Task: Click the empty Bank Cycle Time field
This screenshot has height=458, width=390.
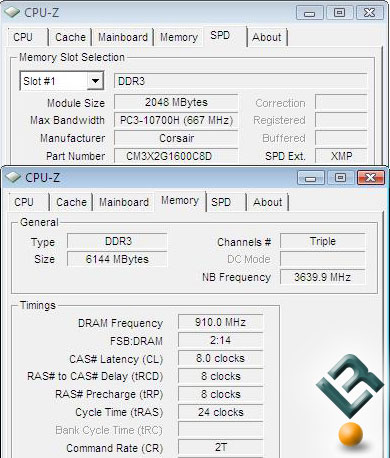Action: (220, 430)
